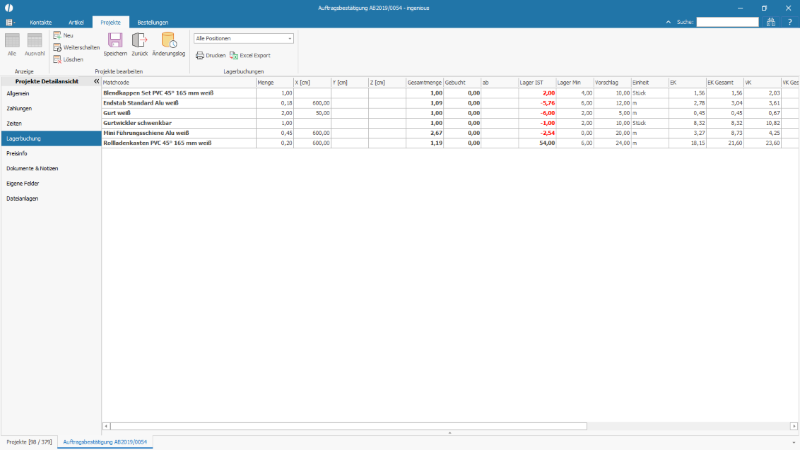Viewport: 800px width, 450px height.
Task: Open the Artikel ribbon tab
Action: click(76, 22)
